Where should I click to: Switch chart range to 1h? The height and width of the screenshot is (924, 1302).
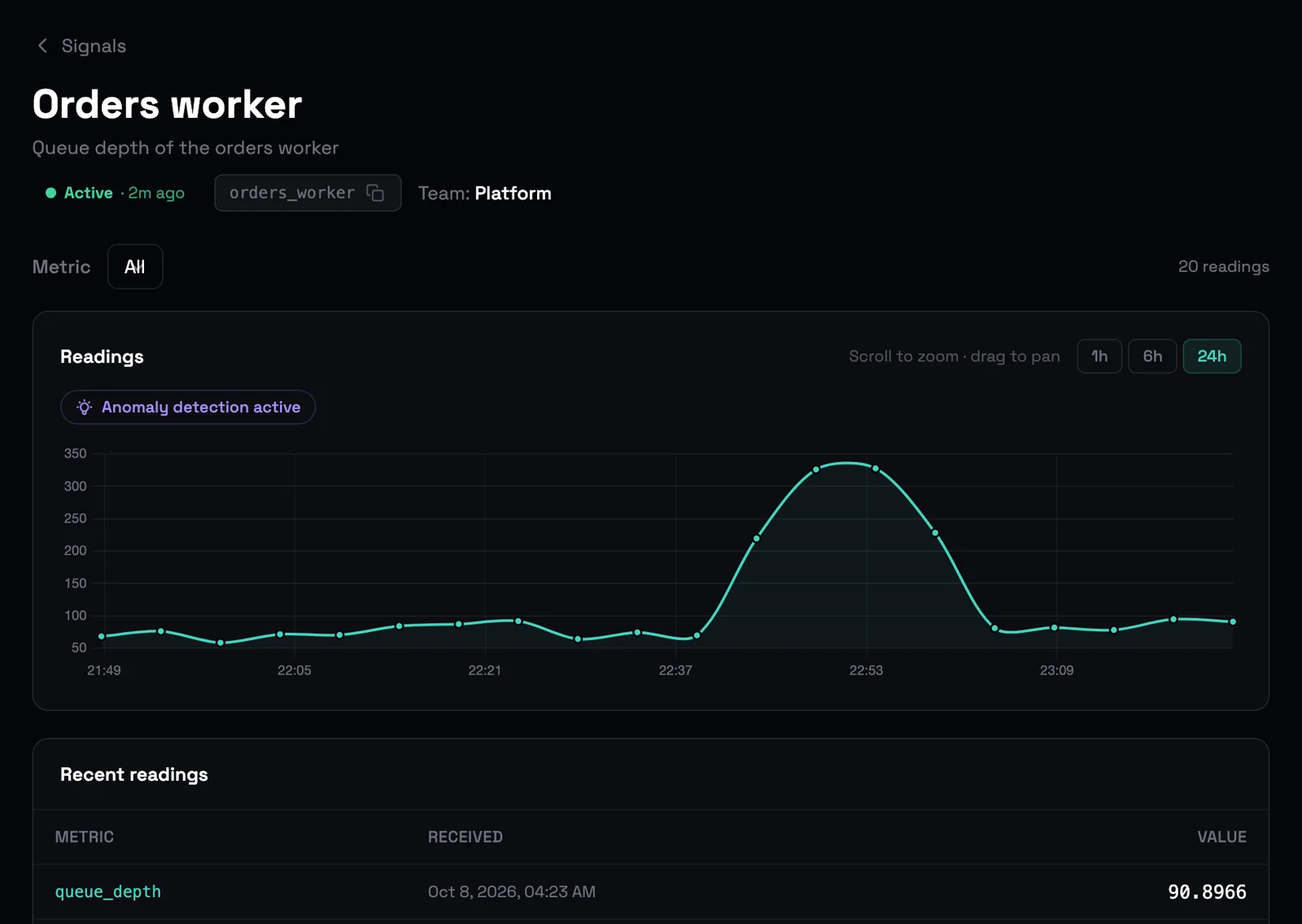[x=1099, y=356]
